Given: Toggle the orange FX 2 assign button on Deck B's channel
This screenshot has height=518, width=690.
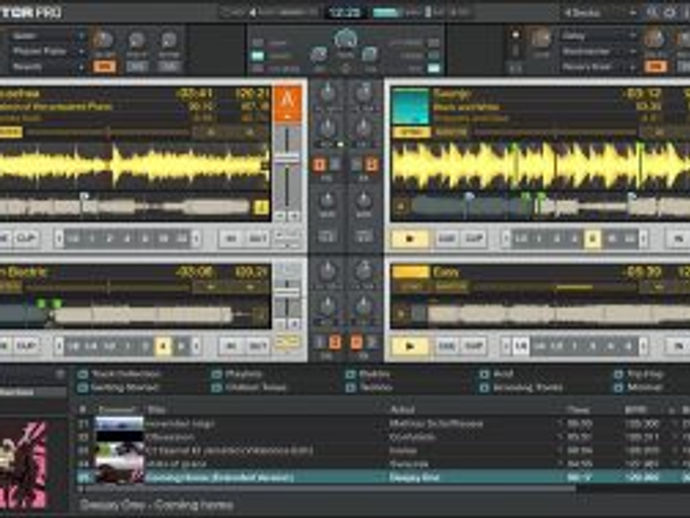Looking at the screenshot, I should (x=371, y=165).
